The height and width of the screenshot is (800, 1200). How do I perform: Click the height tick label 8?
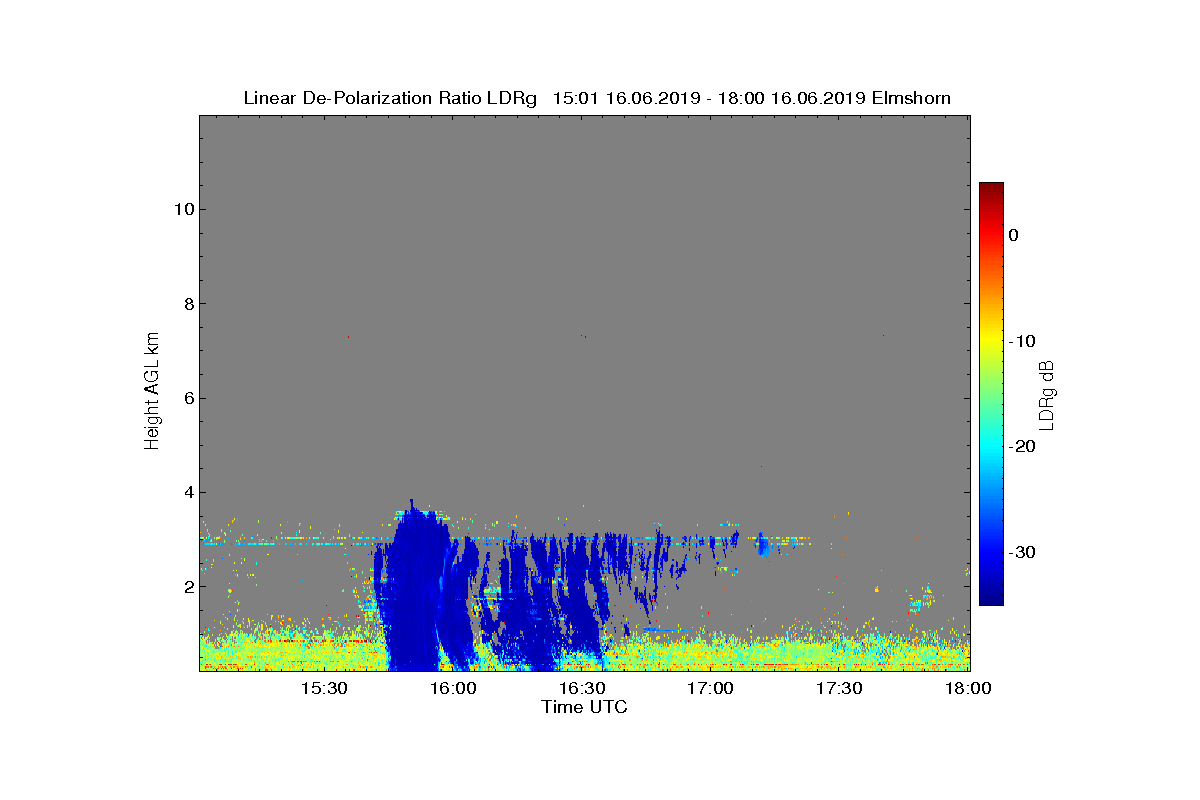pos(187,304)
